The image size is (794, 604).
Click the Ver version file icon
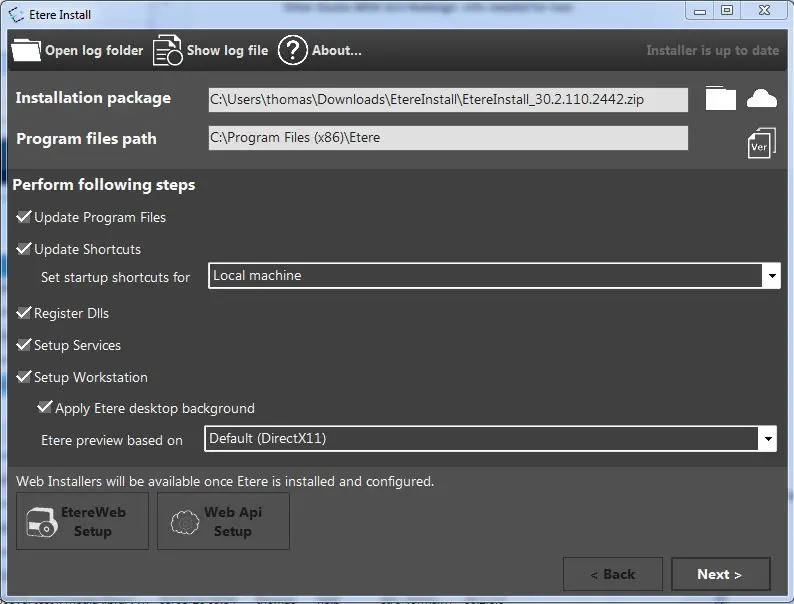click(x=761, y=142)
